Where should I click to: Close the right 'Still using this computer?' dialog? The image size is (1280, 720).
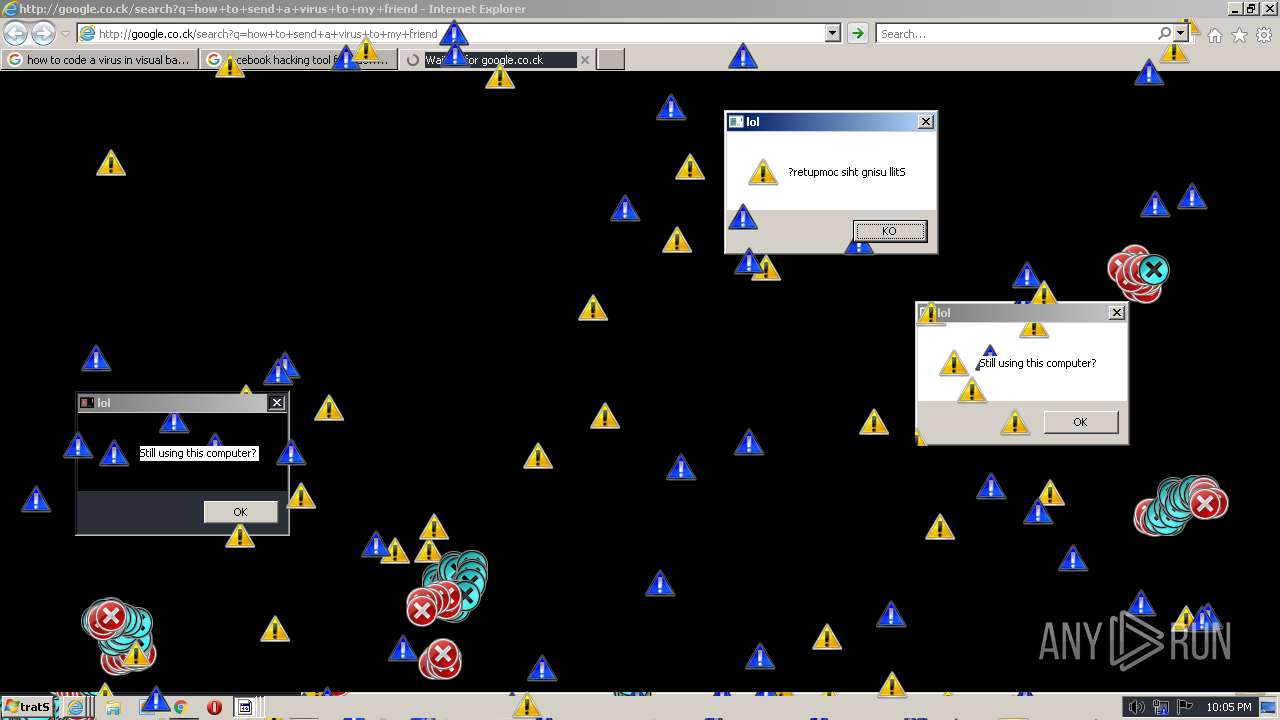(1117, 312)
